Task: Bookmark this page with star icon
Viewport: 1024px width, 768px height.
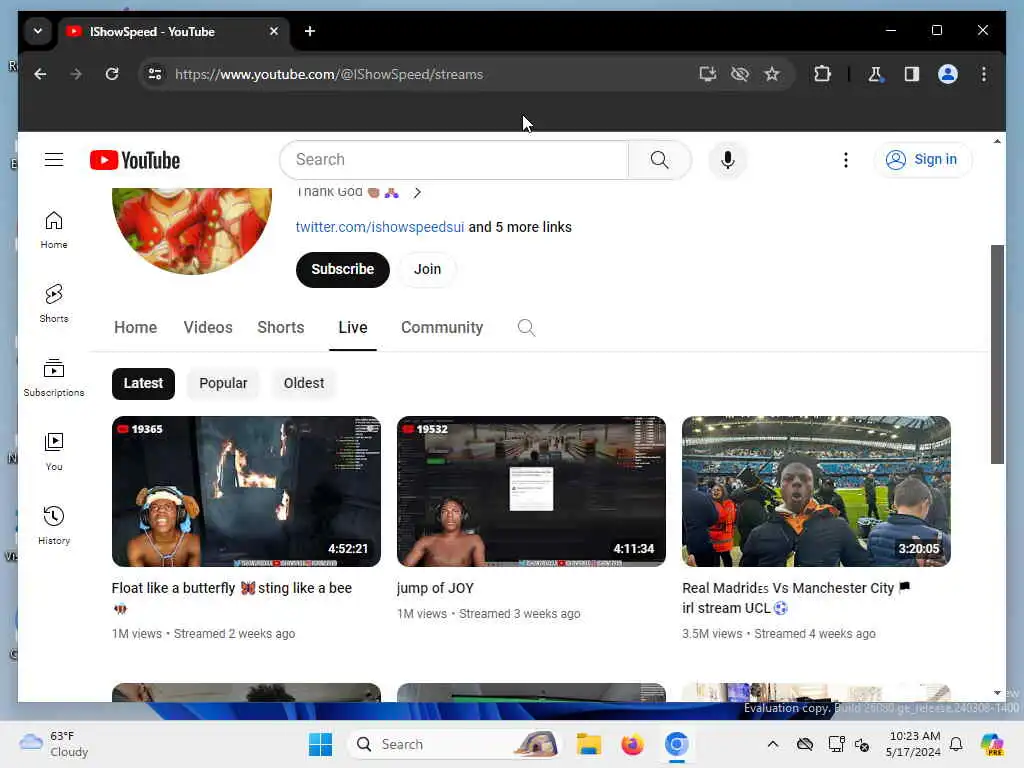Action: [x=772, y=74]
